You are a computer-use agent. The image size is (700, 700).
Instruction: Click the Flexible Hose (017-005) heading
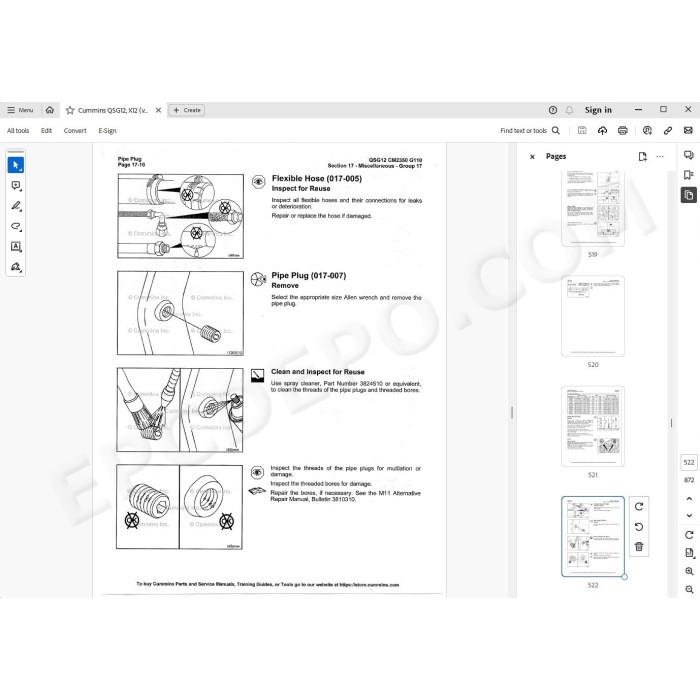pyautogui.click(x=317, y=179)
